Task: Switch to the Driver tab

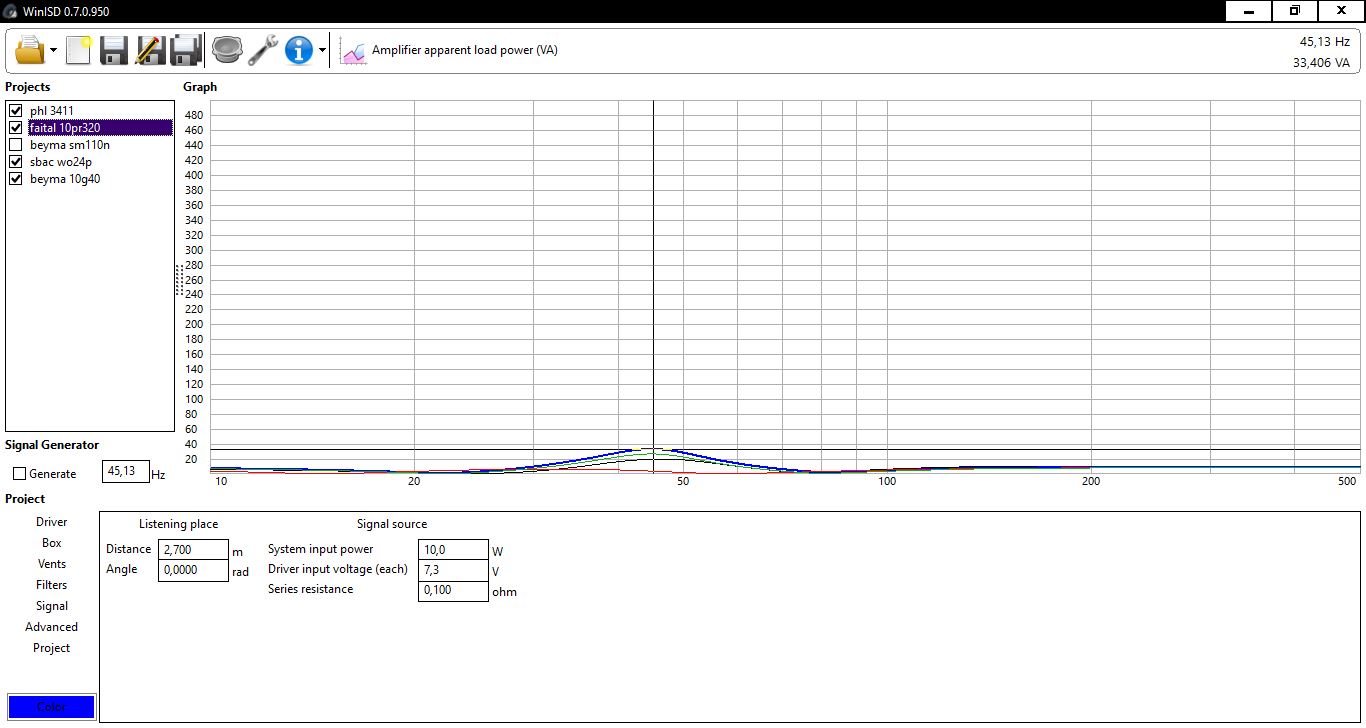Action: point(52,522)
